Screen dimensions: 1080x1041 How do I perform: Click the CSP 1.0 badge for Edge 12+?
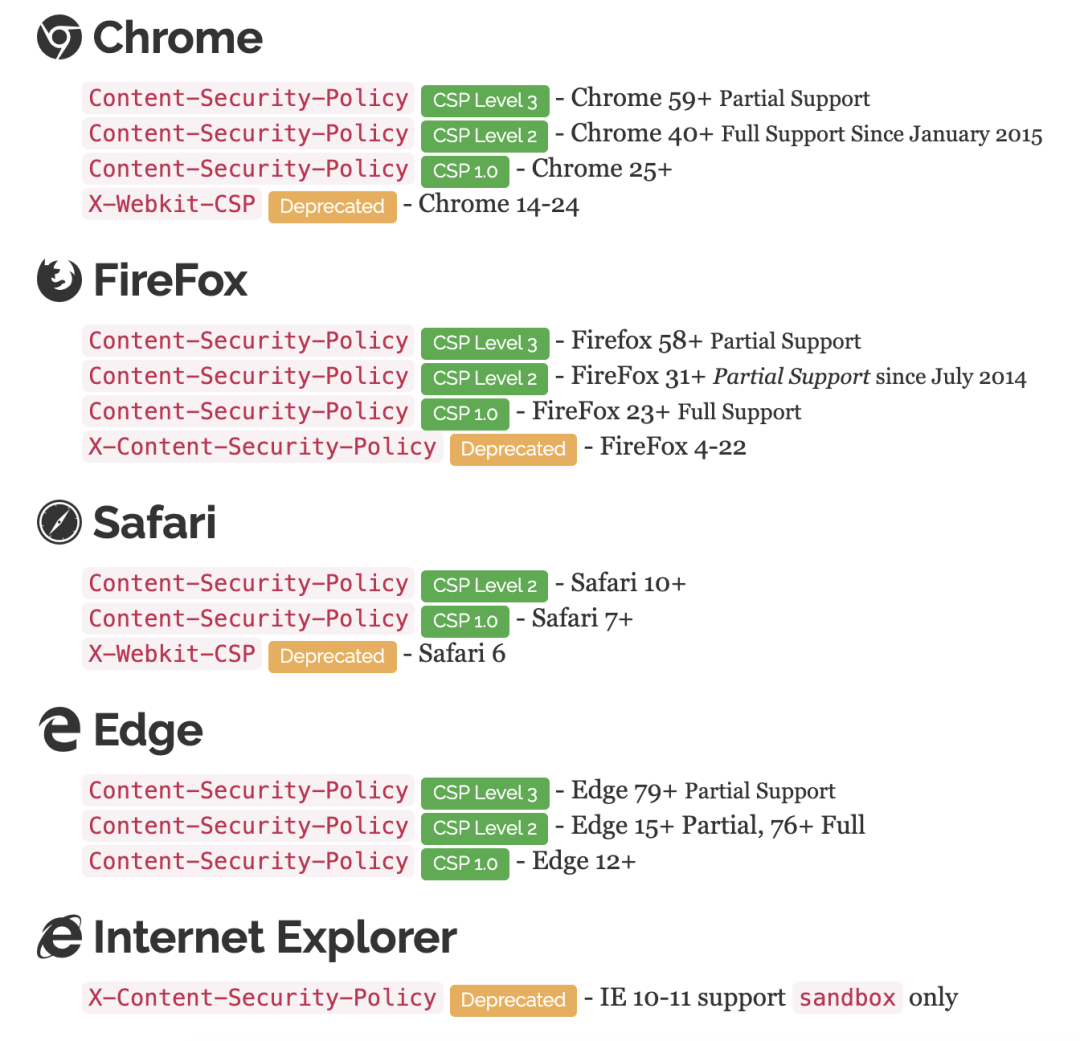pyautogui.click(x=465, y=864)
